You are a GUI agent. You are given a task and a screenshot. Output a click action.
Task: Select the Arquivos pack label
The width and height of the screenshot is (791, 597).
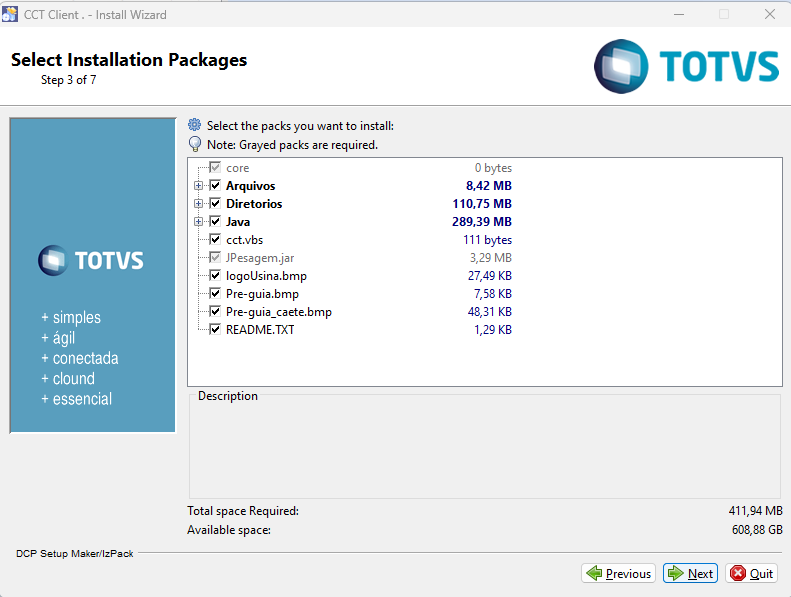click(x=250, y=186)
